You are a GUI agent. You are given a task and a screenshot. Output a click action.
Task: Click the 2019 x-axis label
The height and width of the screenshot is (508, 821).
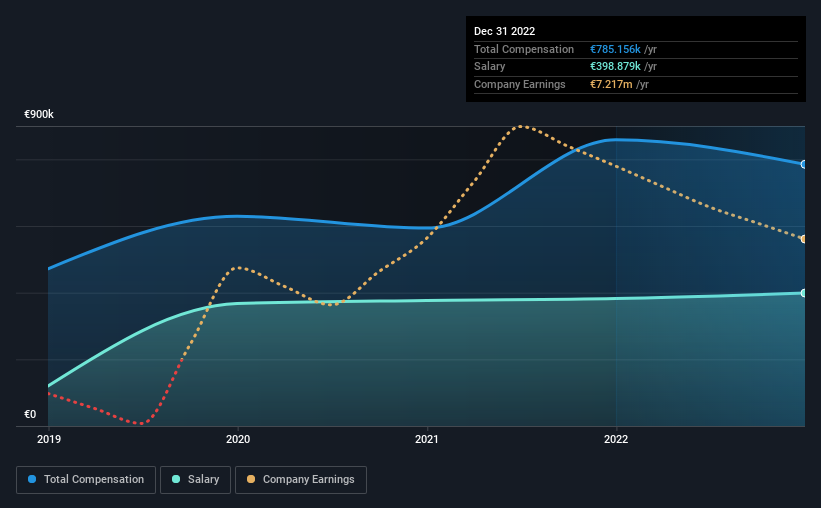(x=49, y=439)
